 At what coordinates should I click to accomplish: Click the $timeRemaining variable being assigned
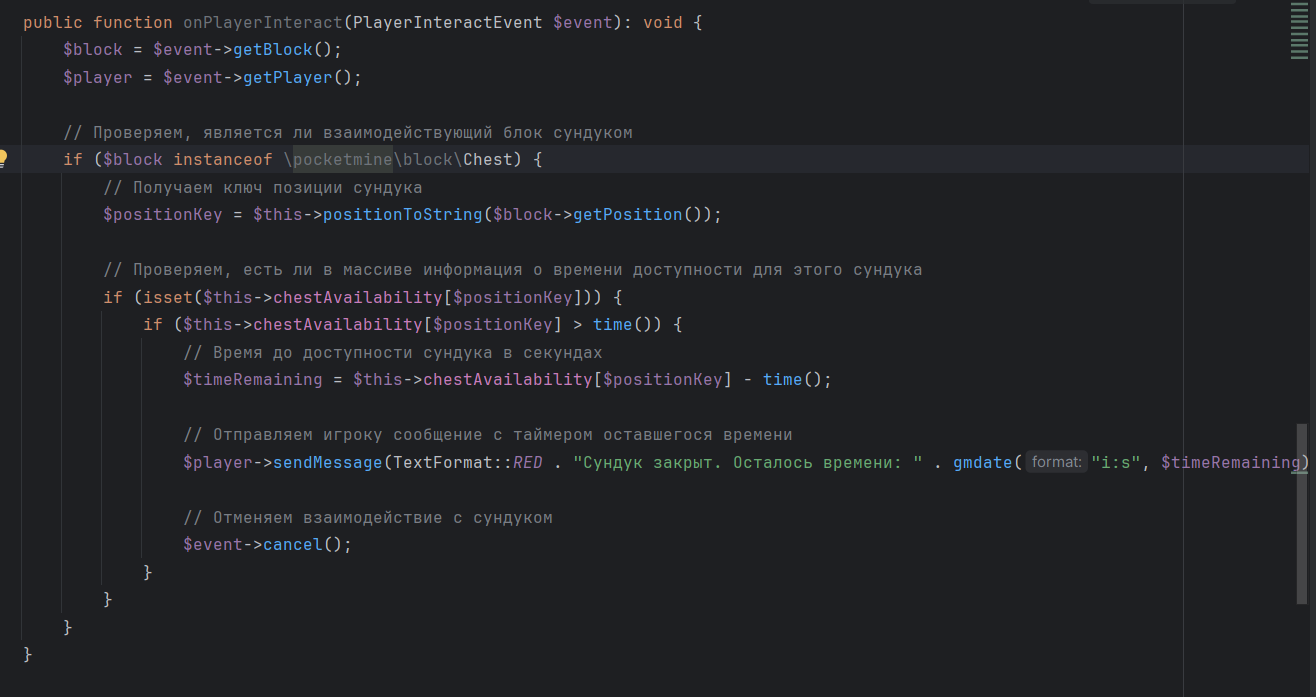click(252, 380)
